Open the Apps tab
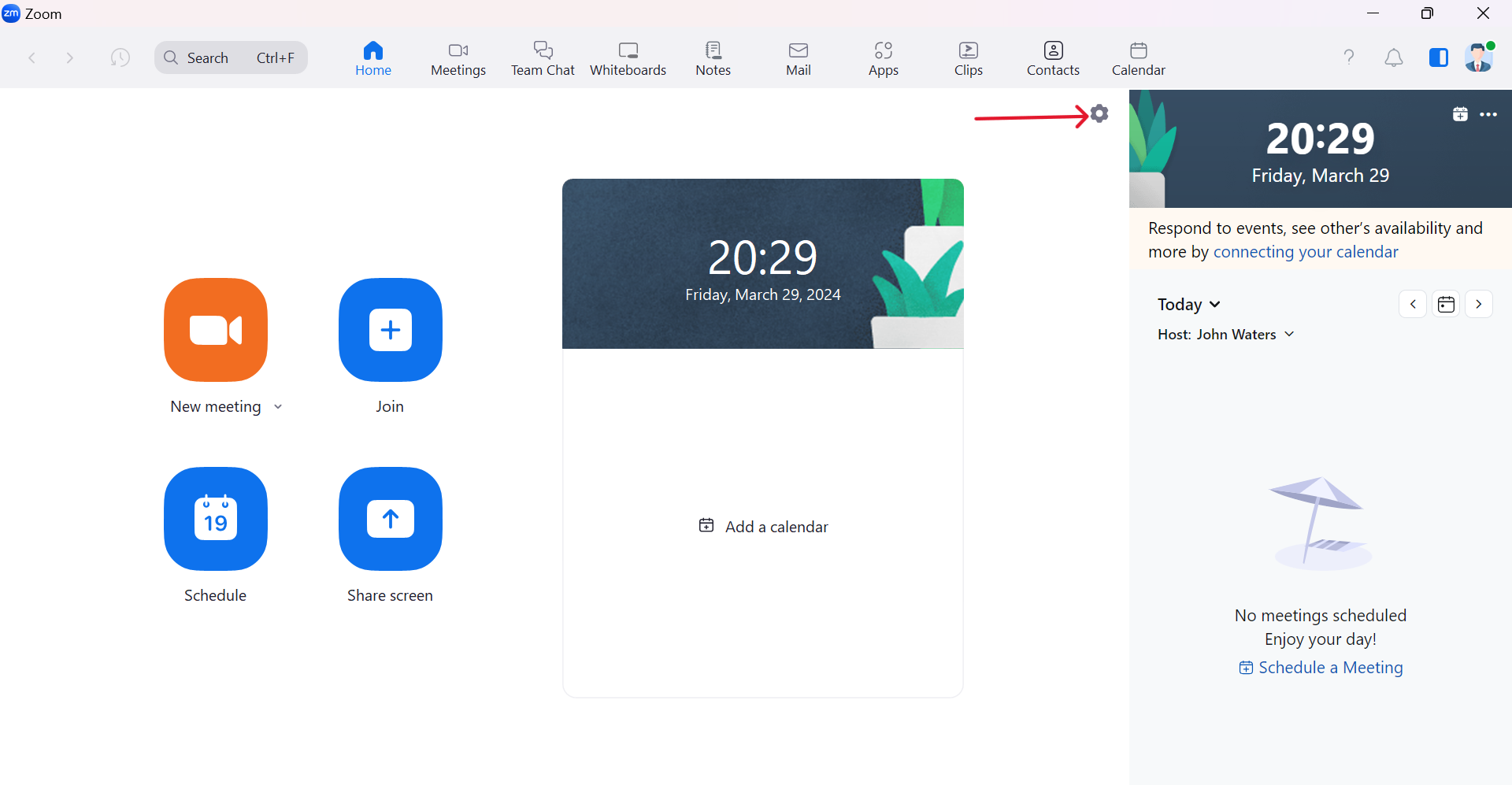The image size is (1512, 785). click(x=884, y=59)
